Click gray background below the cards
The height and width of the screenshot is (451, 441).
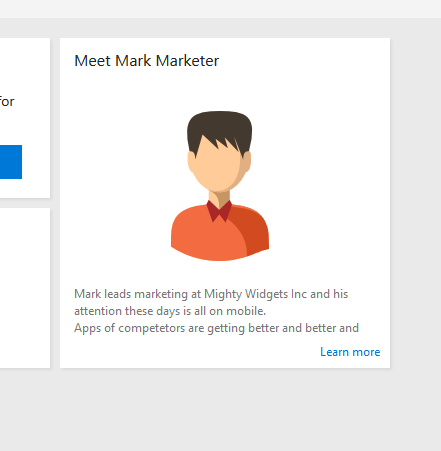click(220, 410)
